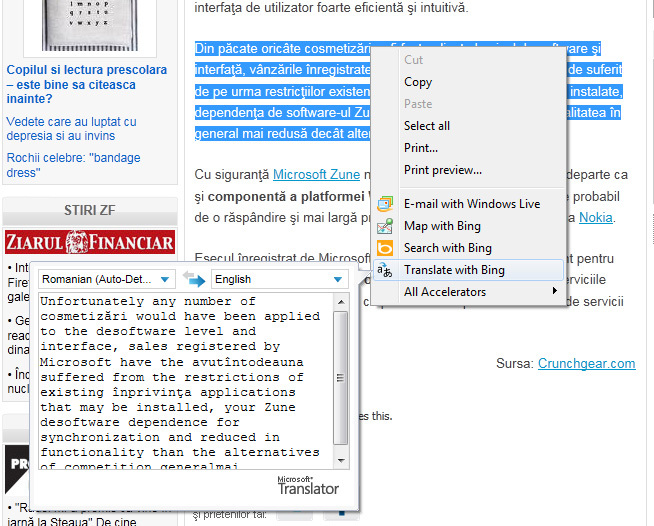Viewport: 654px width, 526px height.
Task: Open All Accelerators menu entry
Action: pos(469,292)
